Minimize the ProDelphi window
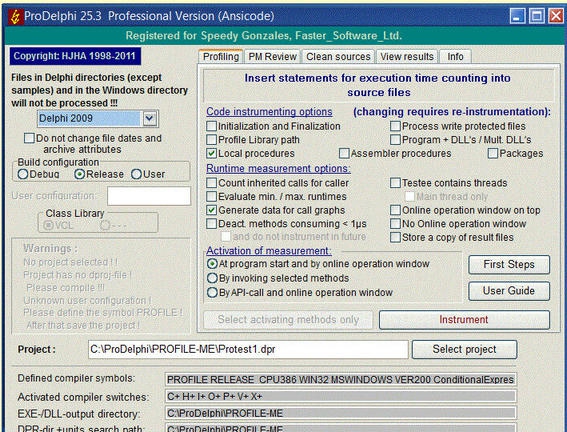Image resolution: width=567 pixels, height=432 pixels. coord(517,16)
